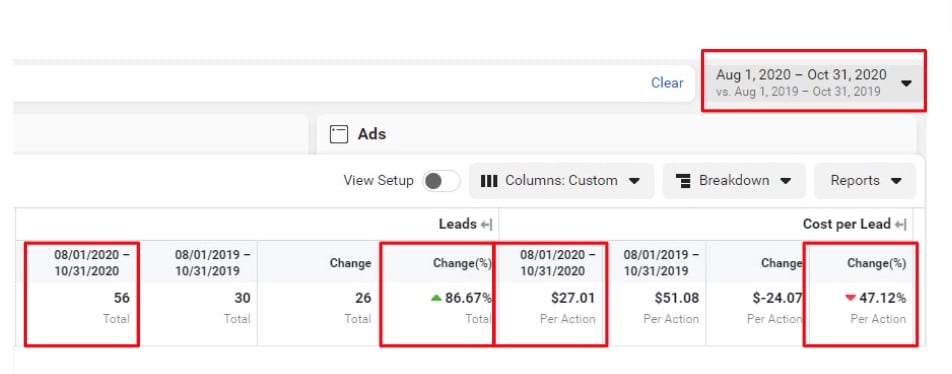Open the Columns: Custom dropdown
Viewport: 952px width, 374px height.
(x=561, y=181)
